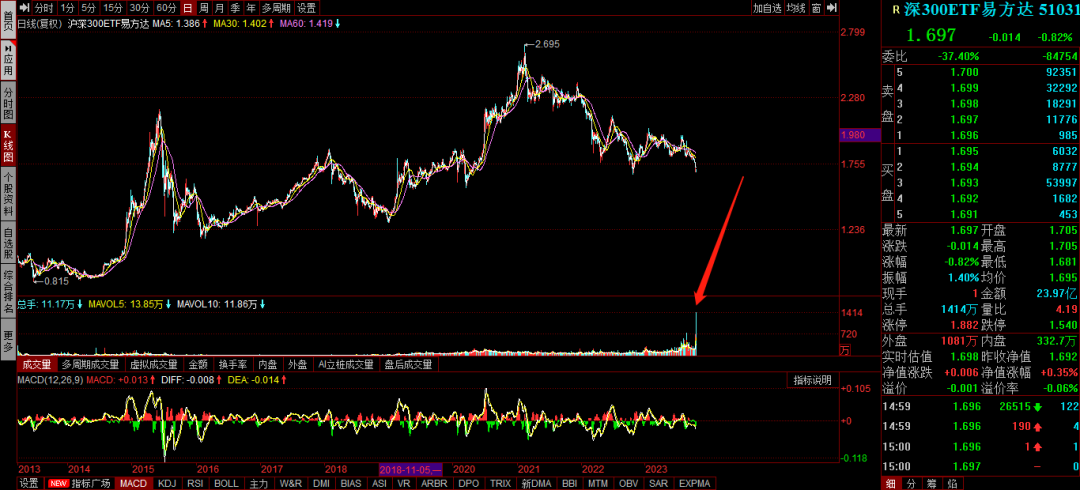The height and width of the screenshot is (490, 1080).
Task: Select the DMI indicator
Action: (322, 484)
